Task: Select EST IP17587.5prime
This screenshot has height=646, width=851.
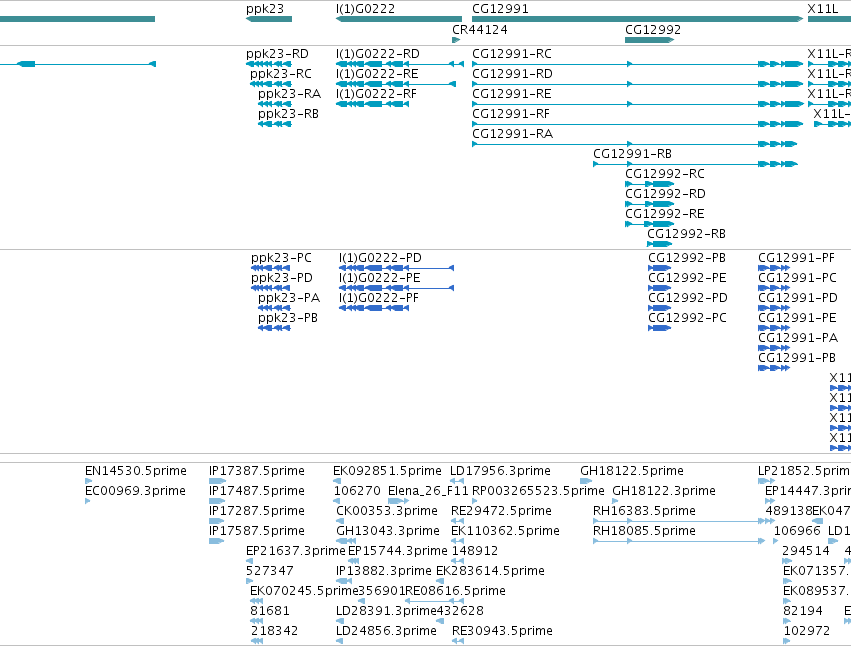Action: (x=216, y=541)
